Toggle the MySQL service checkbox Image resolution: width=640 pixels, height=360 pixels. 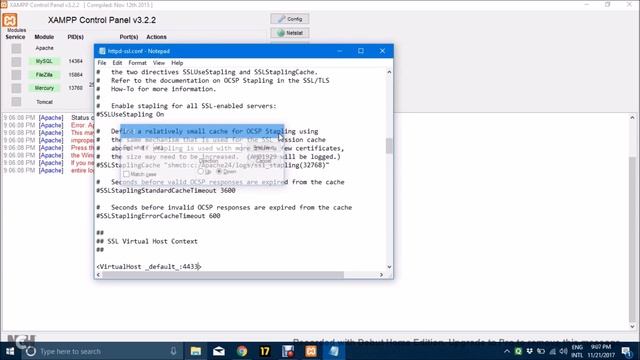pyautogui.click(x=16, y=62)
